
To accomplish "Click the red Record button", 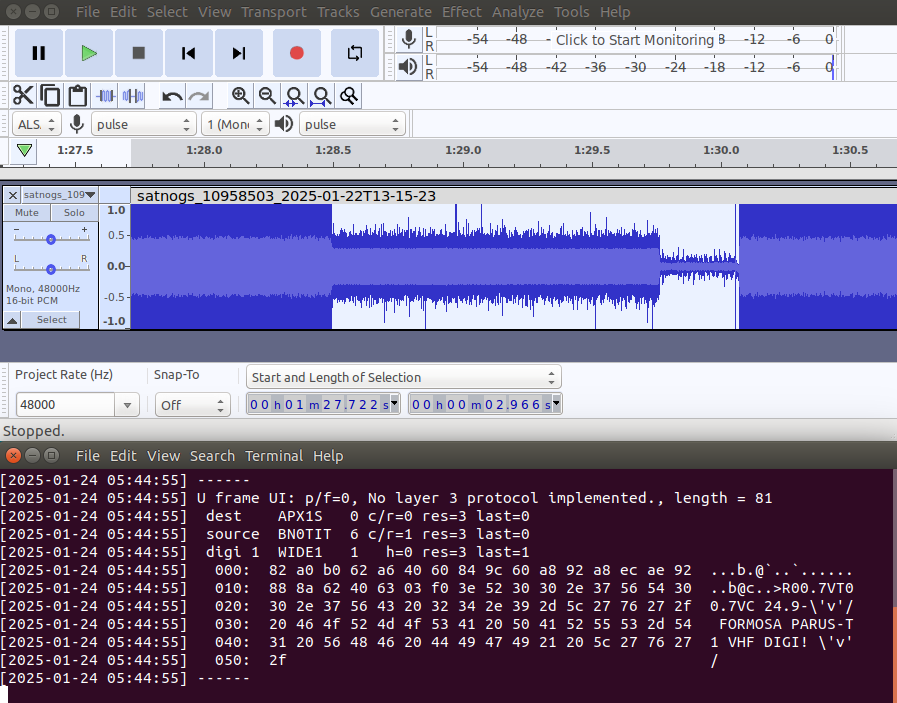I will pos(296,53).
